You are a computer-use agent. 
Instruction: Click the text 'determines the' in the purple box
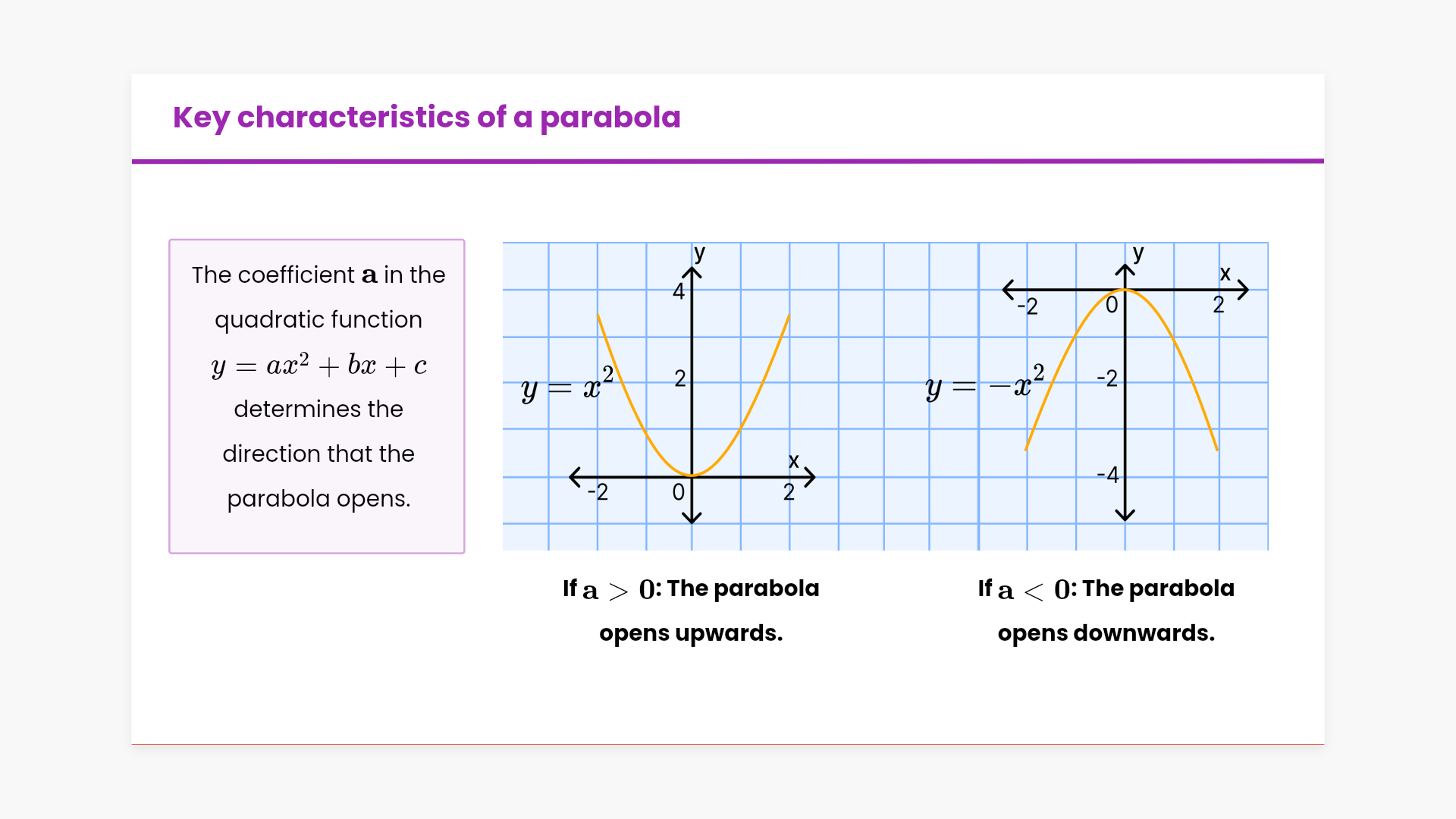[318, 409]
